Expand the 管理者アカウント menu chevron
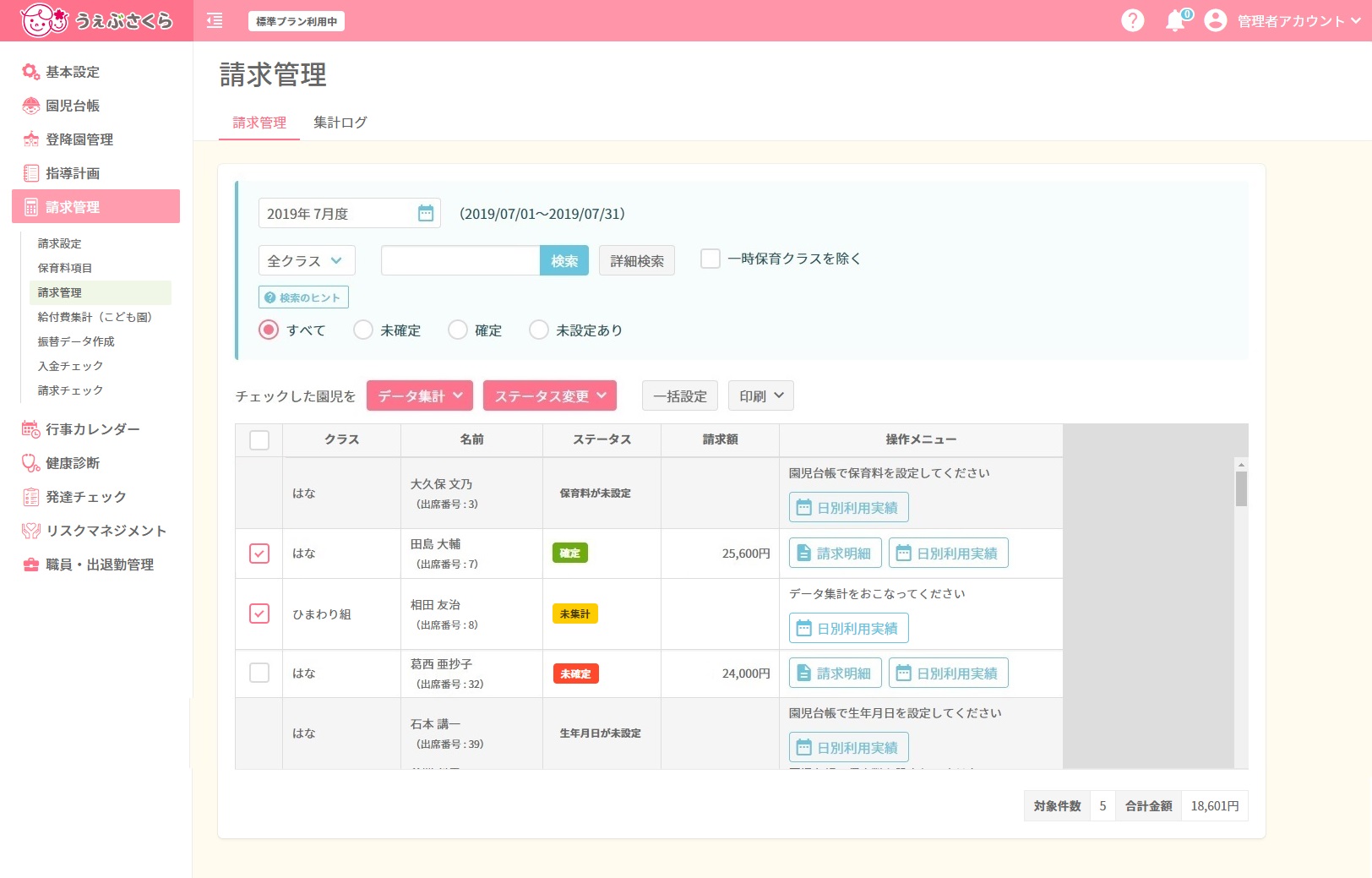 coord(1356,21)
